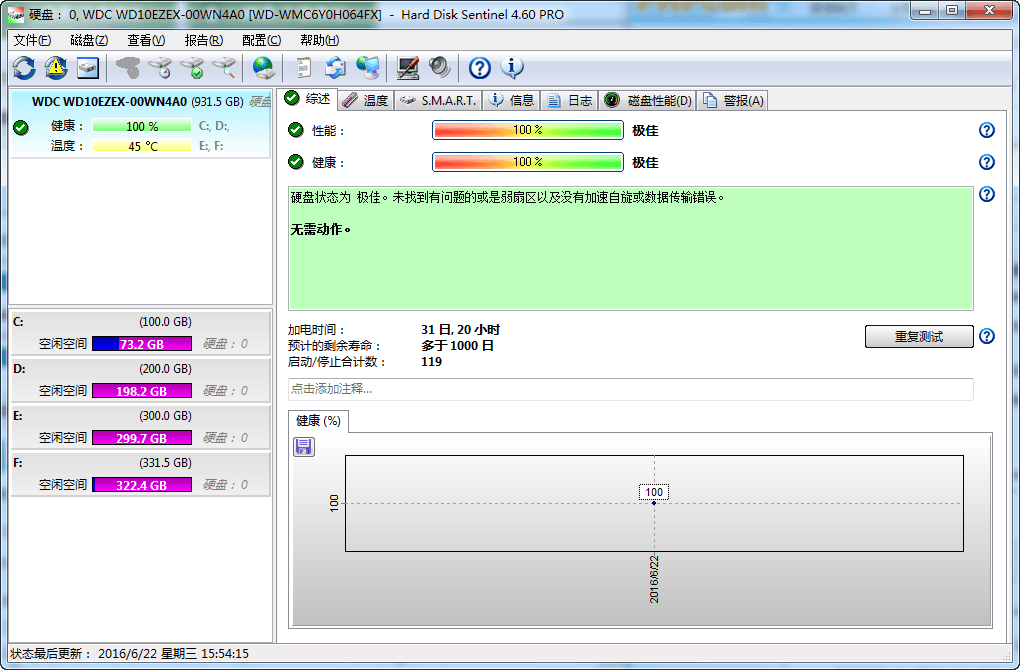Open the 配置(C) menu
This screenshot has width=1020, height=670.
pyautogui.click(x=261, y=40)
